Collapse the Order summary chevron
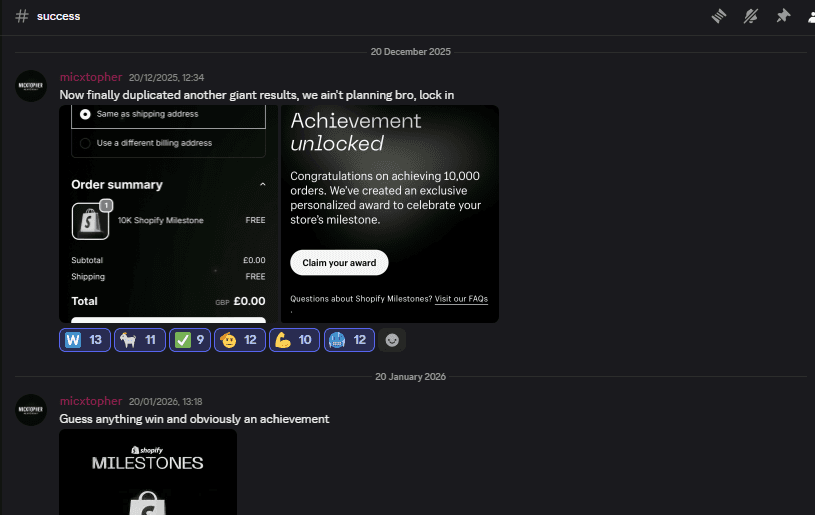Image resolution: width=815 pixels, height=515 pixels. (x=262, y=184)
